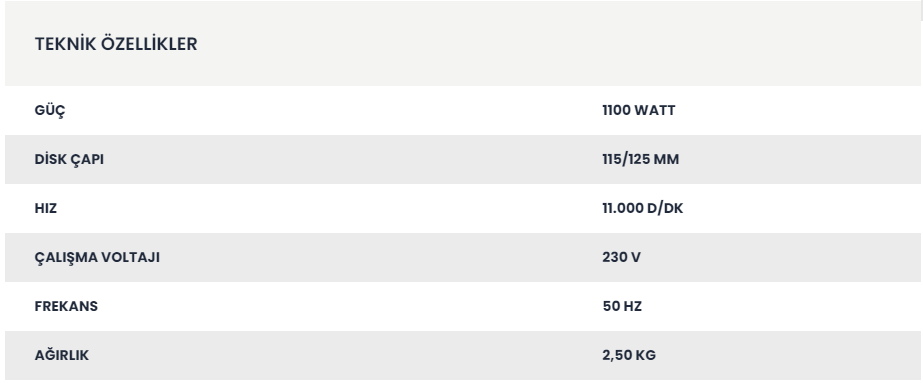The height and width of the screenshot is (383, 923).
Task: Select the AĞIRLIK label
Action: click(62, 355)
